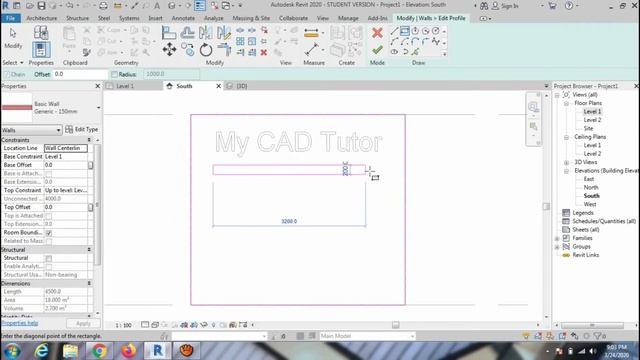640x360 pixels.
Task: Select the Modify arrow tool
Action: click(x=13, y=33)
